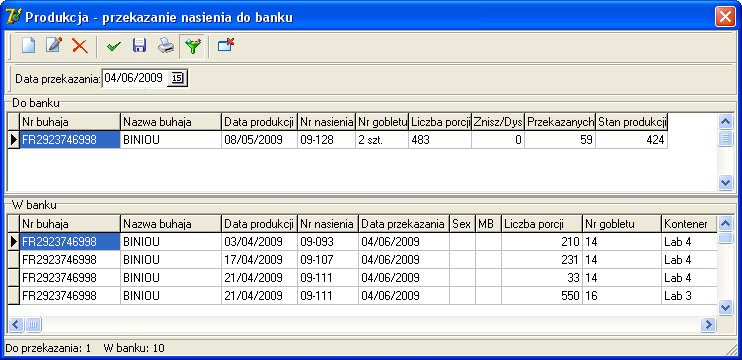
Task: Click Do banku Nazwa buhaja column header
Action: tap(171, 122)
